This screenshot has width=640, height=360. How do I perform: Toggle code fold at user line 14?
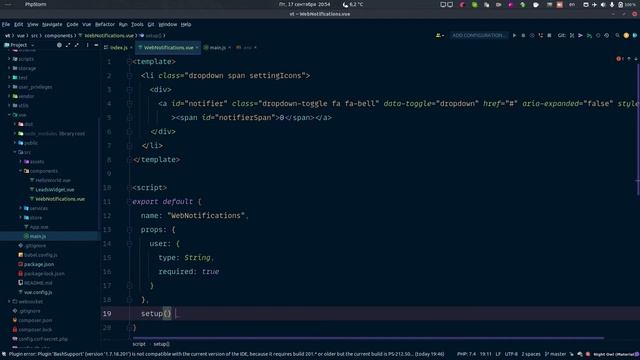[129, 244]
